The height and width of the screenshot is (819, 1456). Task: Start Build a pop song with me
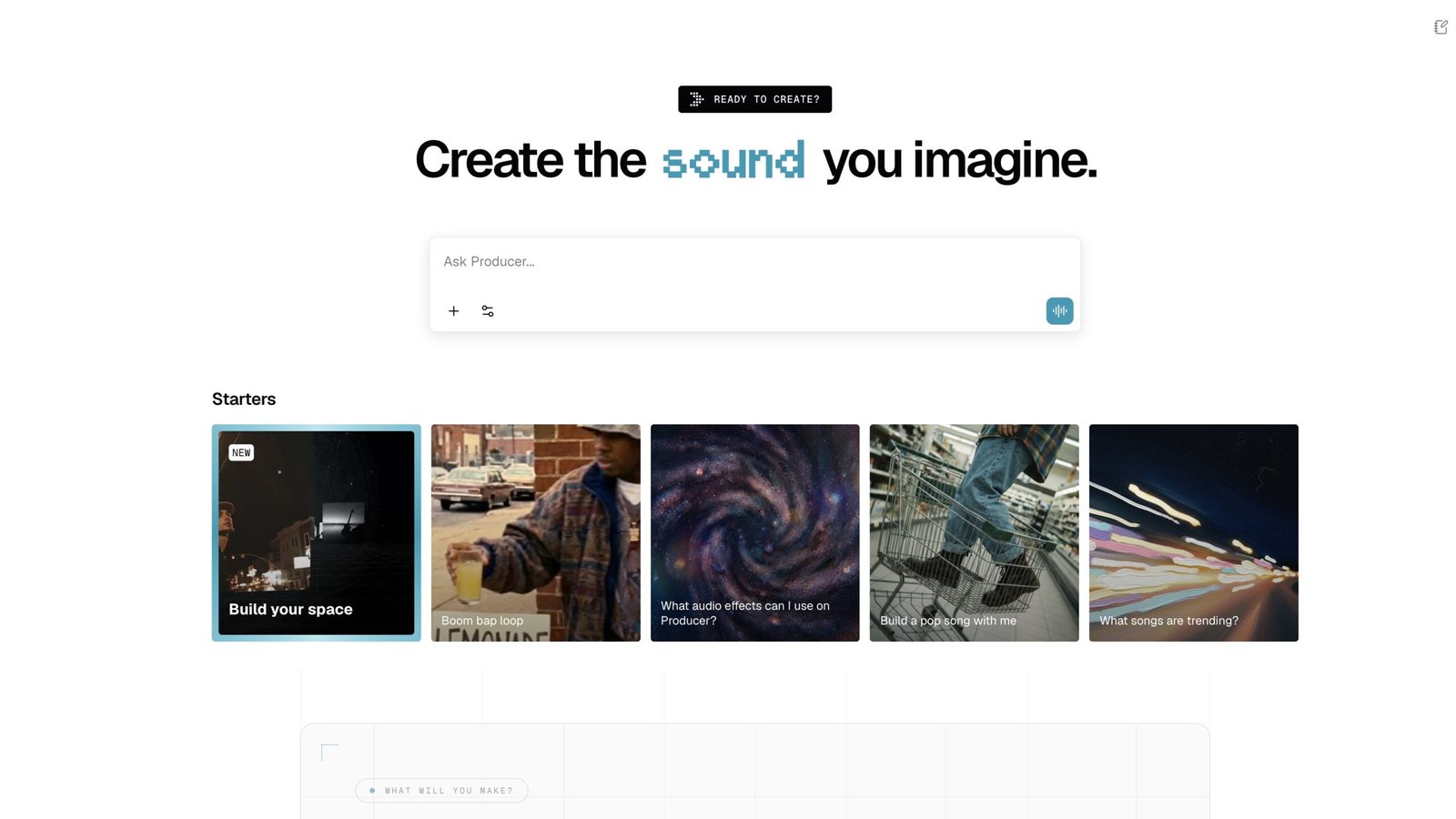click(974, 532)
